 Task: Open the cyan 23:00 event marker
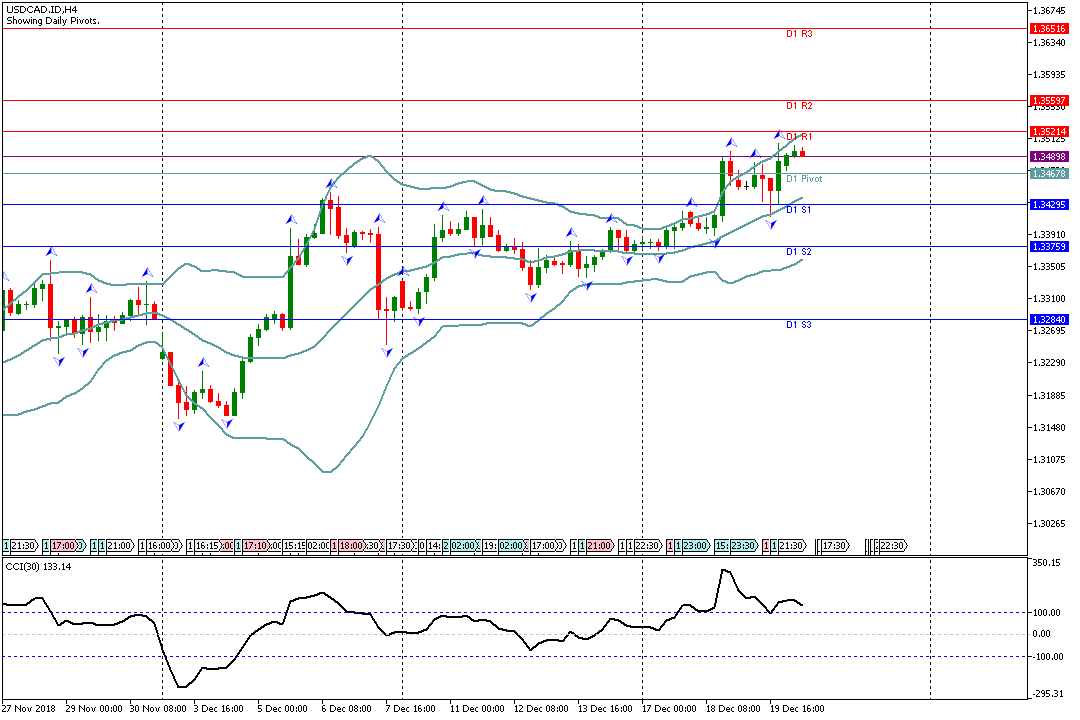pyautogui.click(x=695, y=546)
